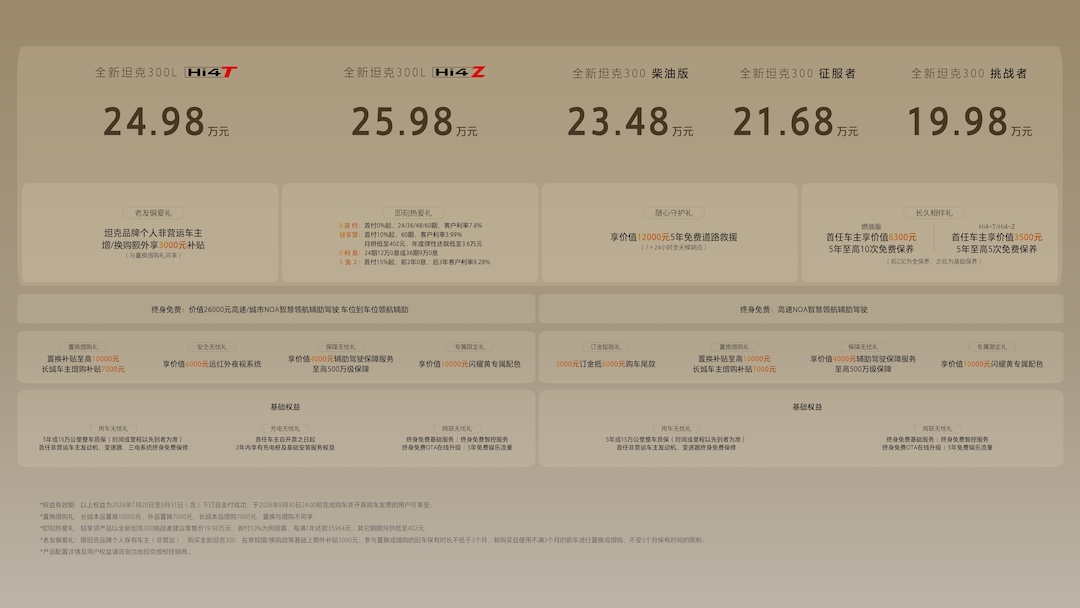Click the 订金膨胀礼 tag
The image size is (1080, 608).
(605, 347)
